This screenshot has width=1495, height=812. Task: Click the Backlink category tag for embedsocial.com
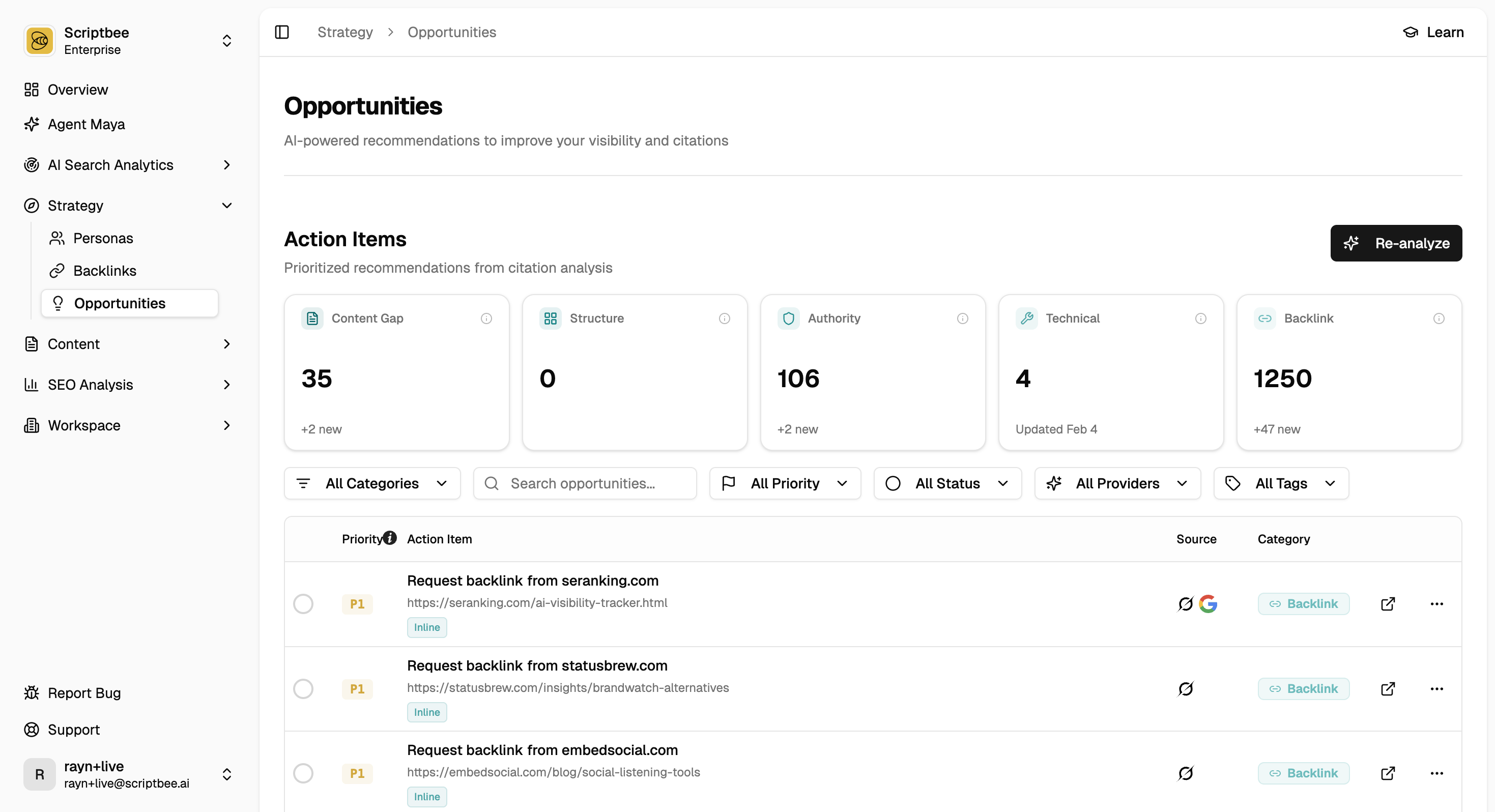coord(1304,773)
